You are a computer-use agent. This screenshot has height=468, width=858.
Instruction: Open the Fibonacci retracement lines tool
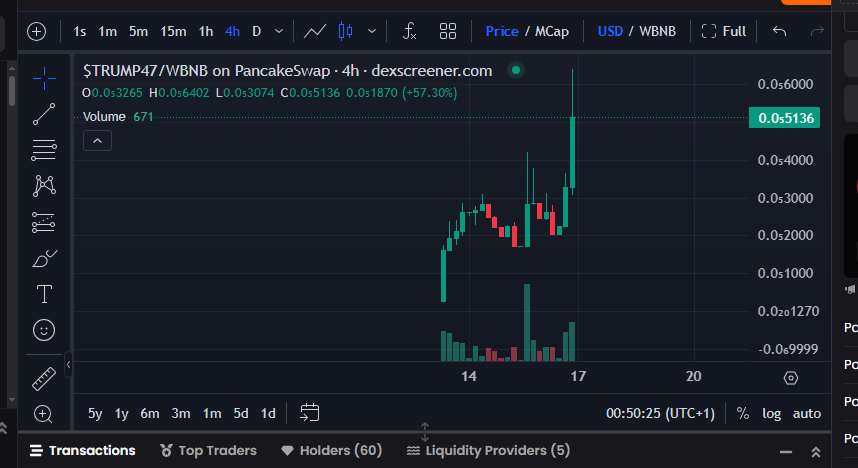[x=44, y=150]
